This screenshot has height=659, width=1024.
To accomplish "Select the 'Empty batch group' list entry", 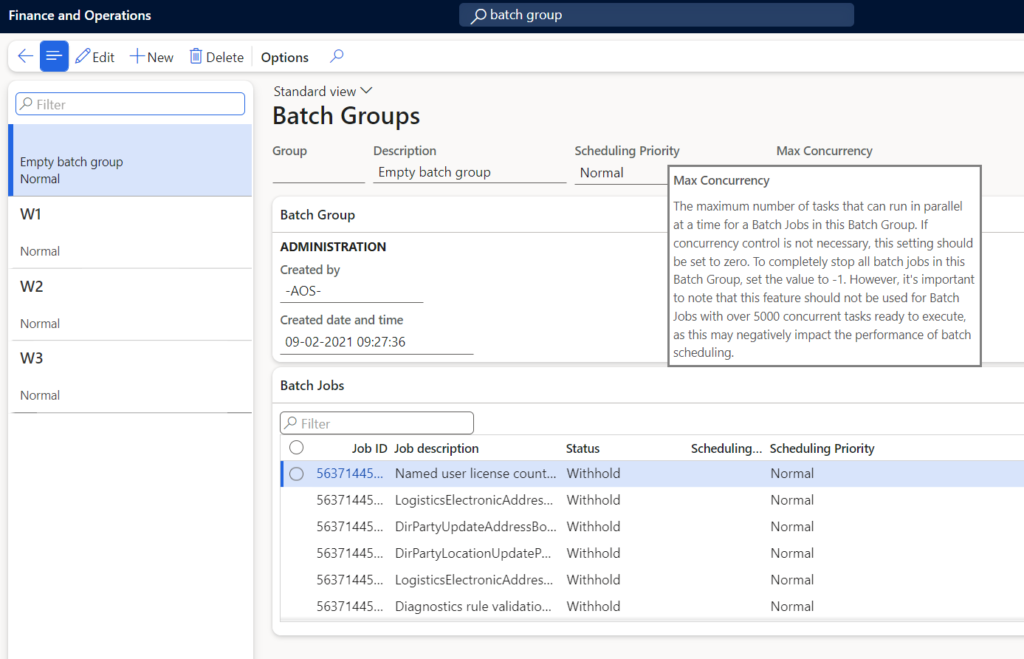I will click(131, 161).
